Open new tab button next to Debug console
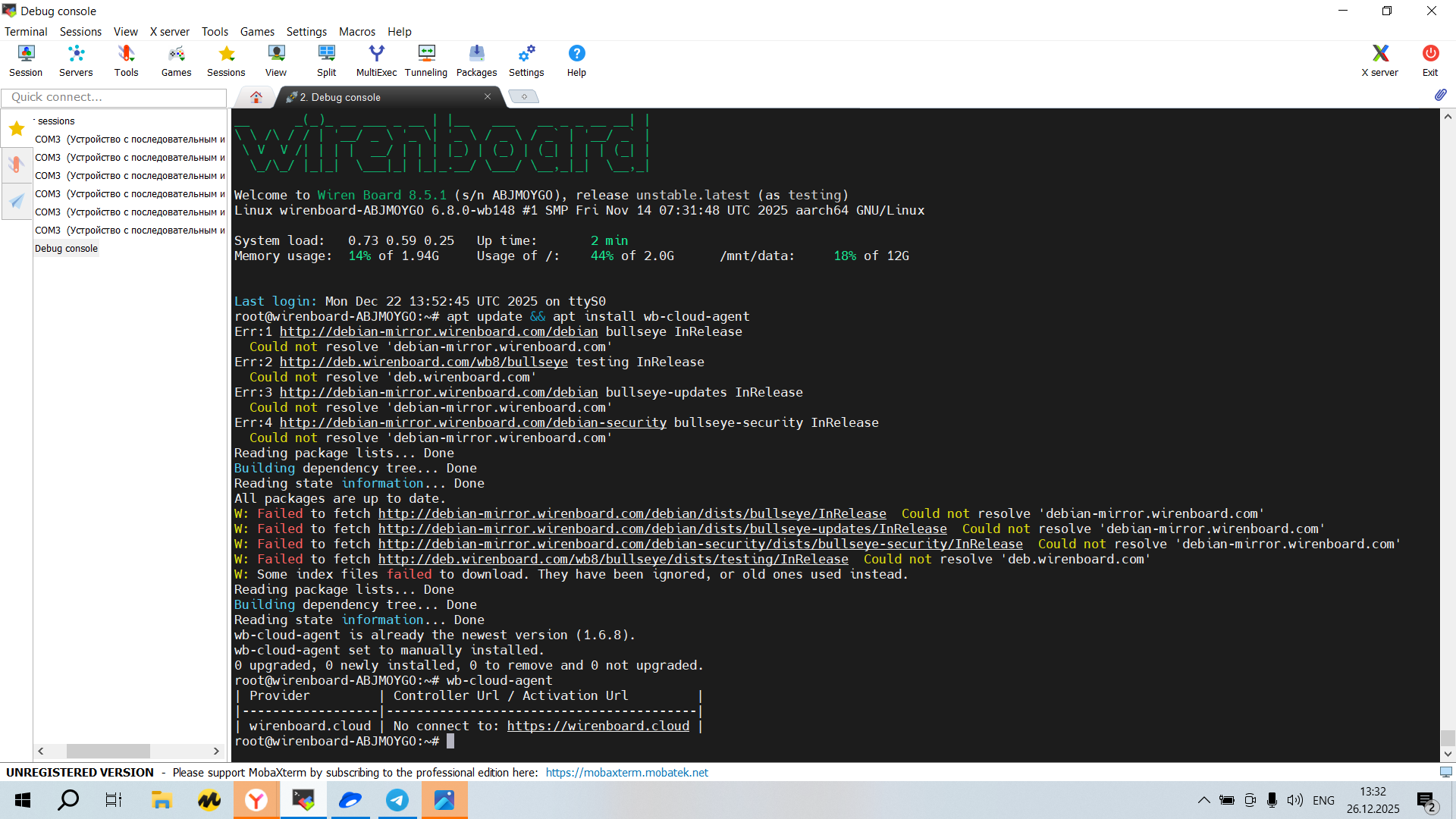Viewport: 1456px width, 819px height. tap(523, 96)
